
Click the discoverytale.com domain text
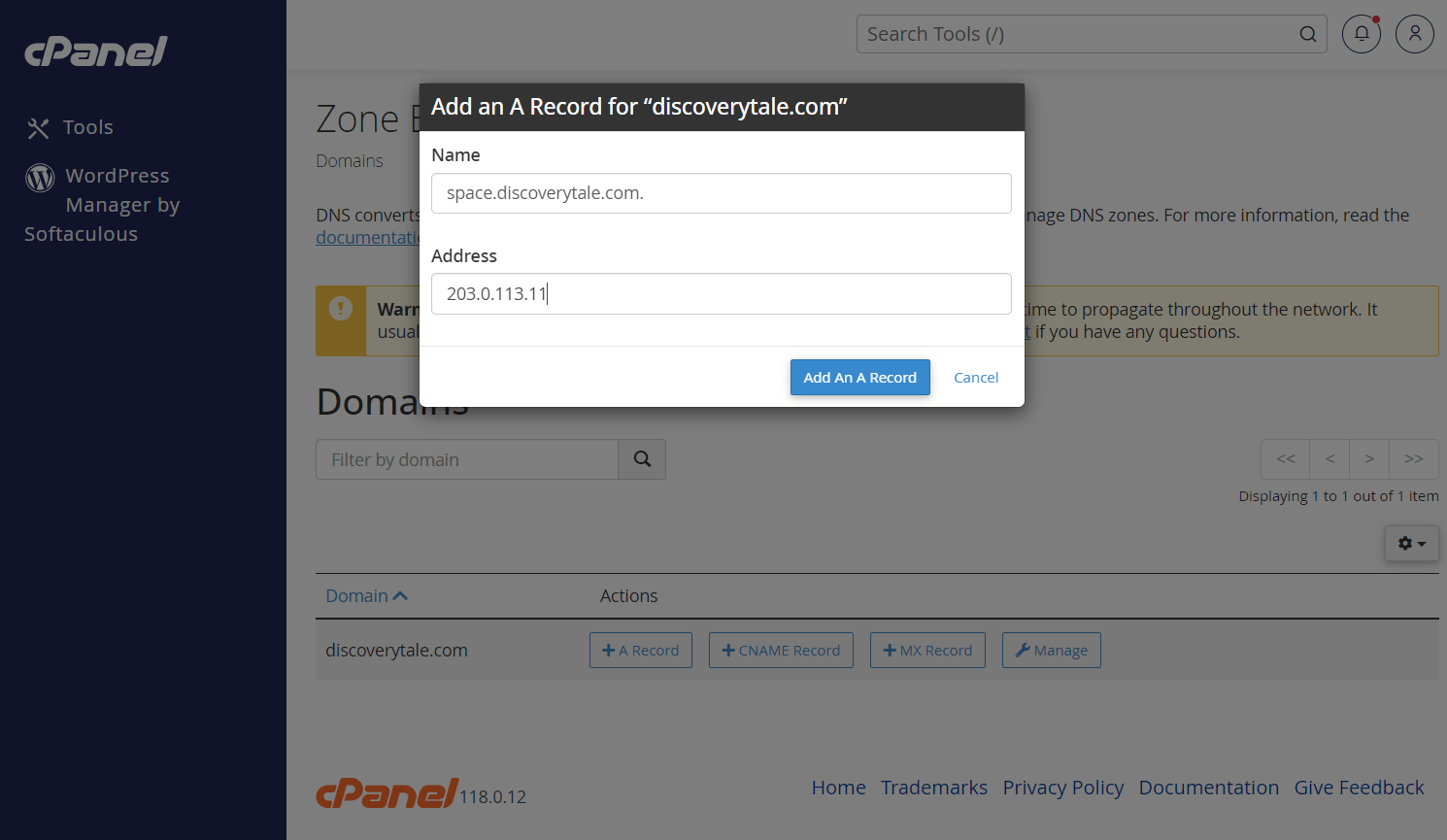(x=396, y=651)
